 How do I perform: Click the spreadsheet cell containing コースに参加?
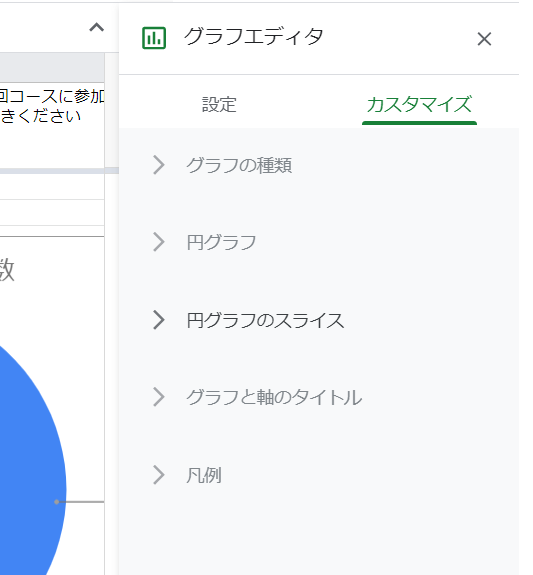click(52, 125)
